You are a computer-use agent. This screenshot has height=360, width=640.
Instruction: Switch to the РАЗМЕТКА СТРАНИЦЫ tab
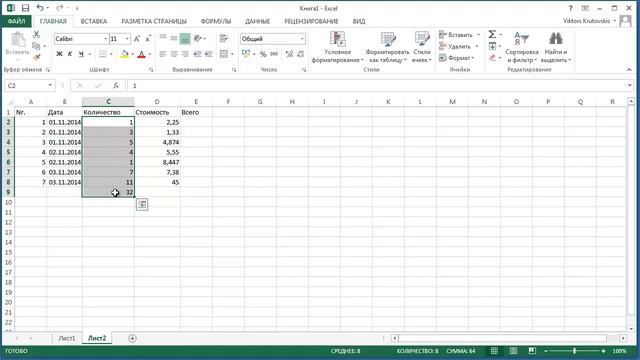pos(154,21)
